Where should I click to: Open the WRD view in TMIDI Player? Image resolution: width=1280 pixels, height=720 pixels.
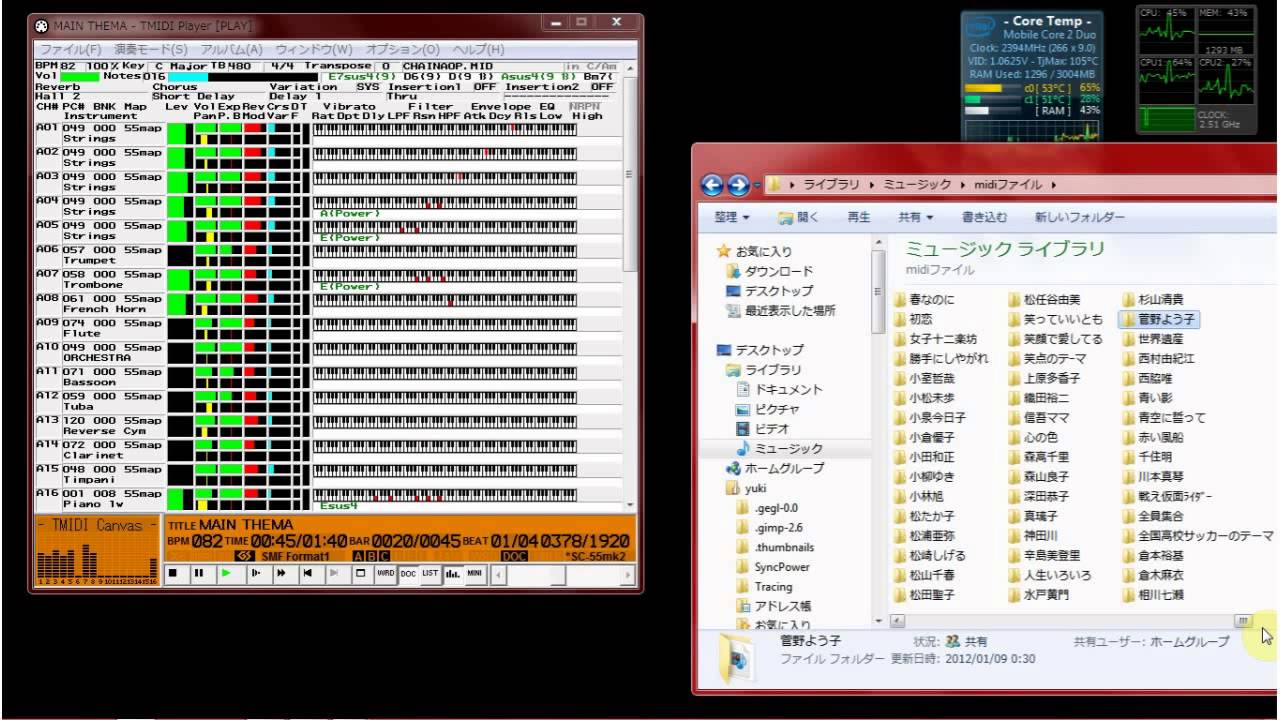(x=386, y=573)
